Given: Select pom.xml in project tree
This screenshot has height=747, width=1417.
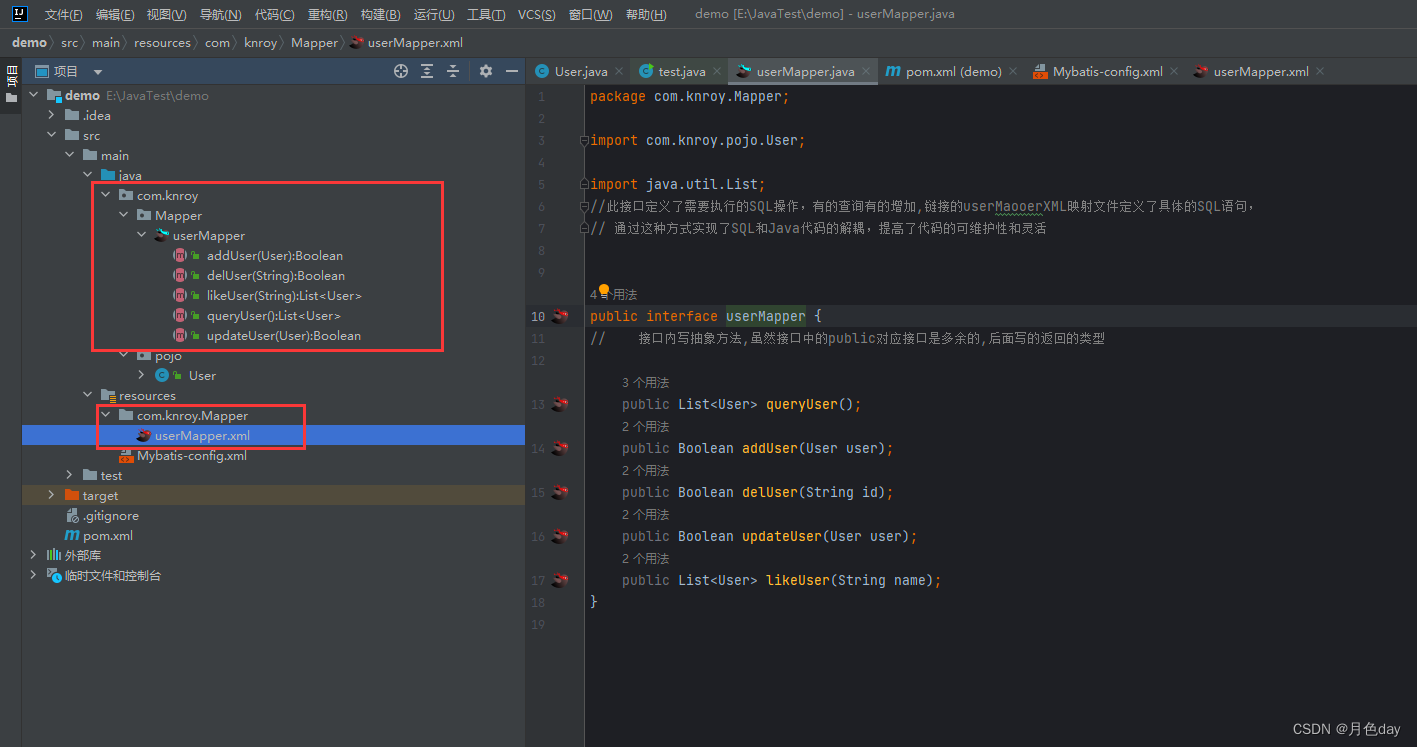Looking at the screenshot, I should [108, 535].
